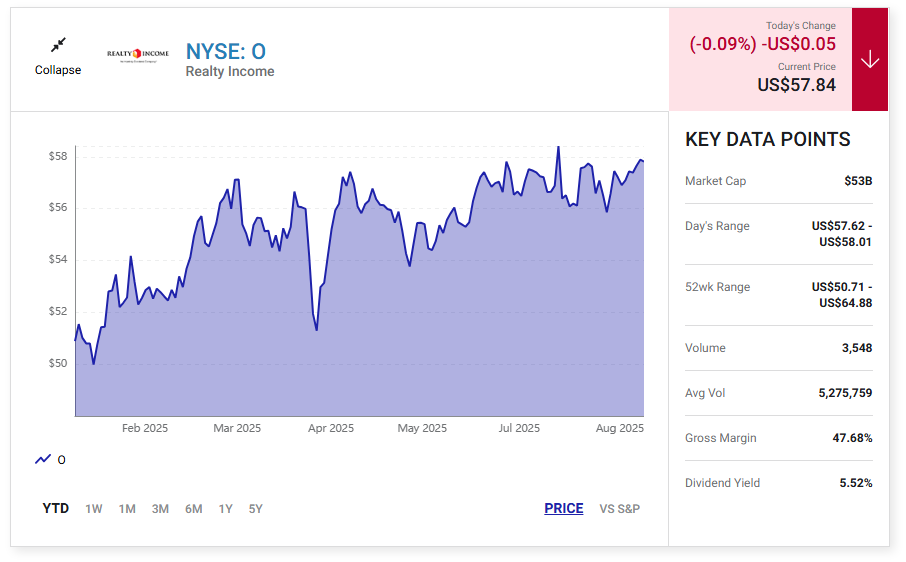Switch chart to 5Y range

255,509
